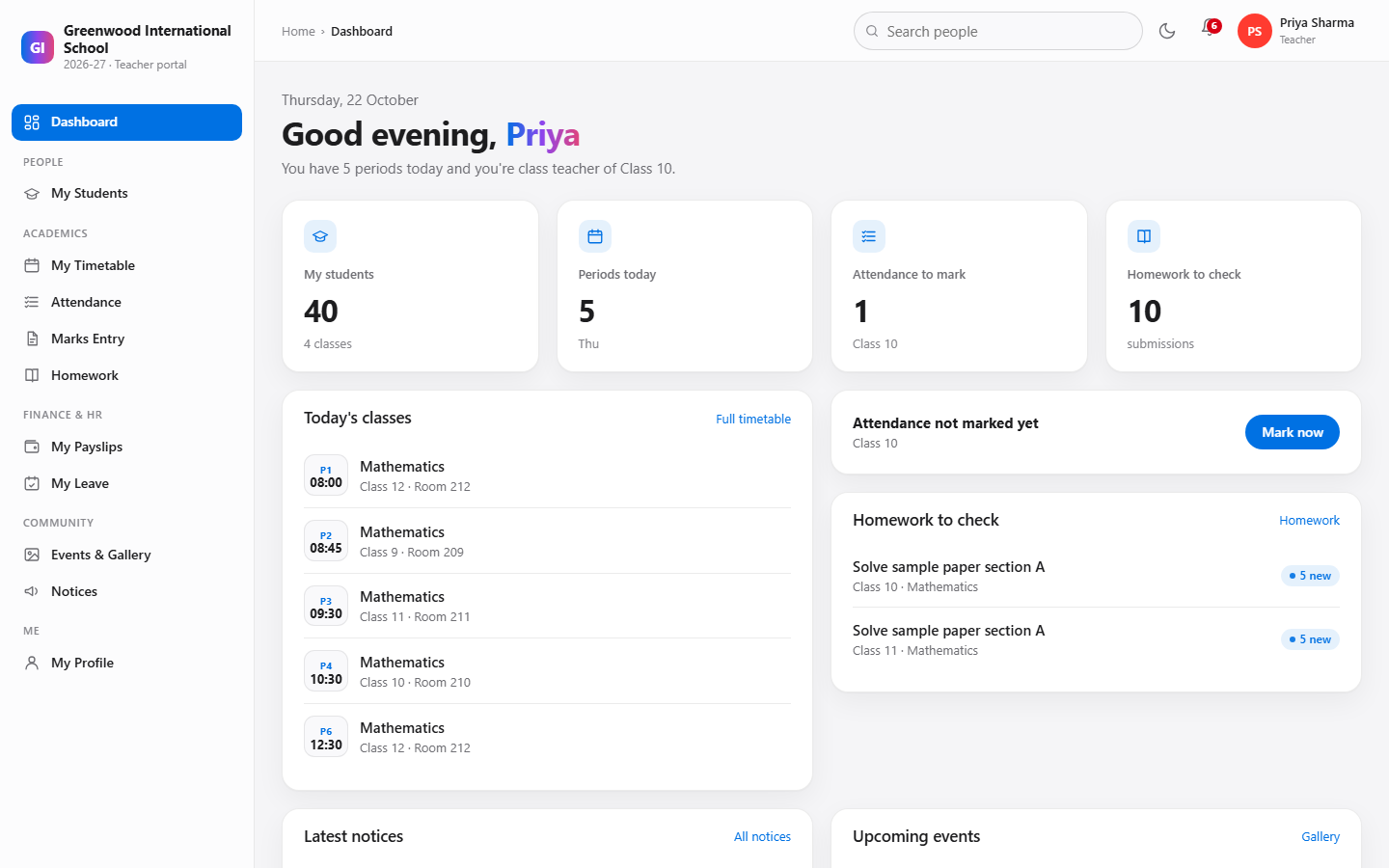Viewport: 1389px width, 868px height.
Task: Open the Class 11 sample paper homework
Action: [x=1096, y=639]
